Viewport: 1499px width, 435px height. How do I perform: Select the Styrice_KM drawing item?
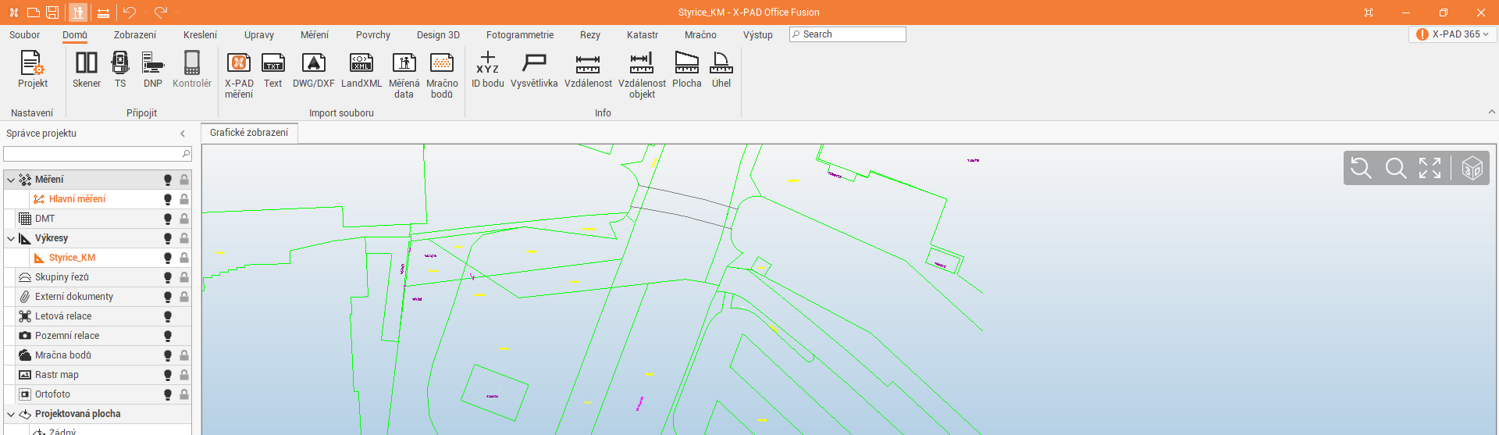[x=72, y=258]
